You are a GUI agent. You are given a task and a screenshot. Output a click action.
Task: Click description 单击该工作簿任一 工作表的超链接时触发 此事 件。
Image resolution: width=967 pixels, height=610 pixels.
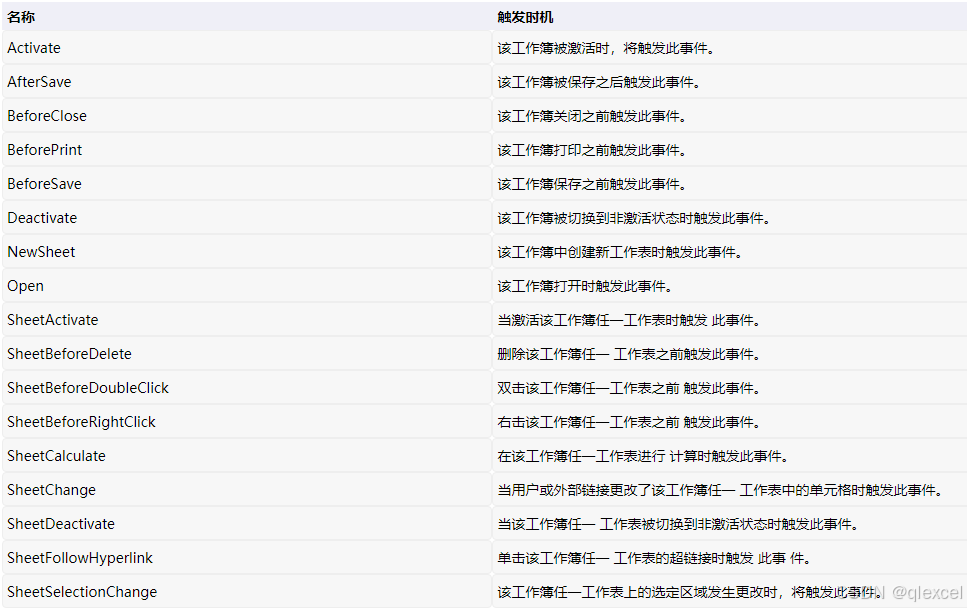pyautogui.click(x=654, y=558)
